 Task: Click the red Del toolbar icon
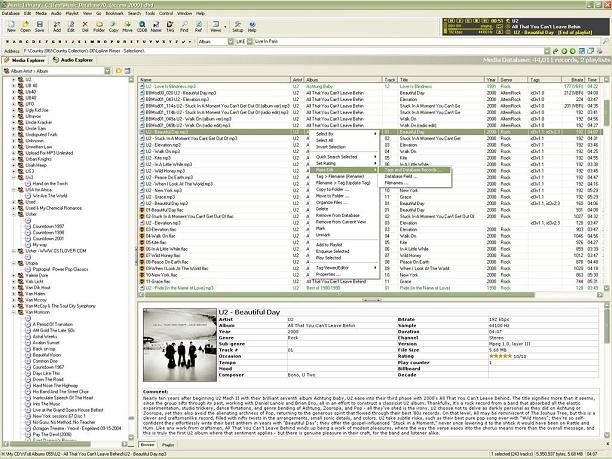pos(85,25)
